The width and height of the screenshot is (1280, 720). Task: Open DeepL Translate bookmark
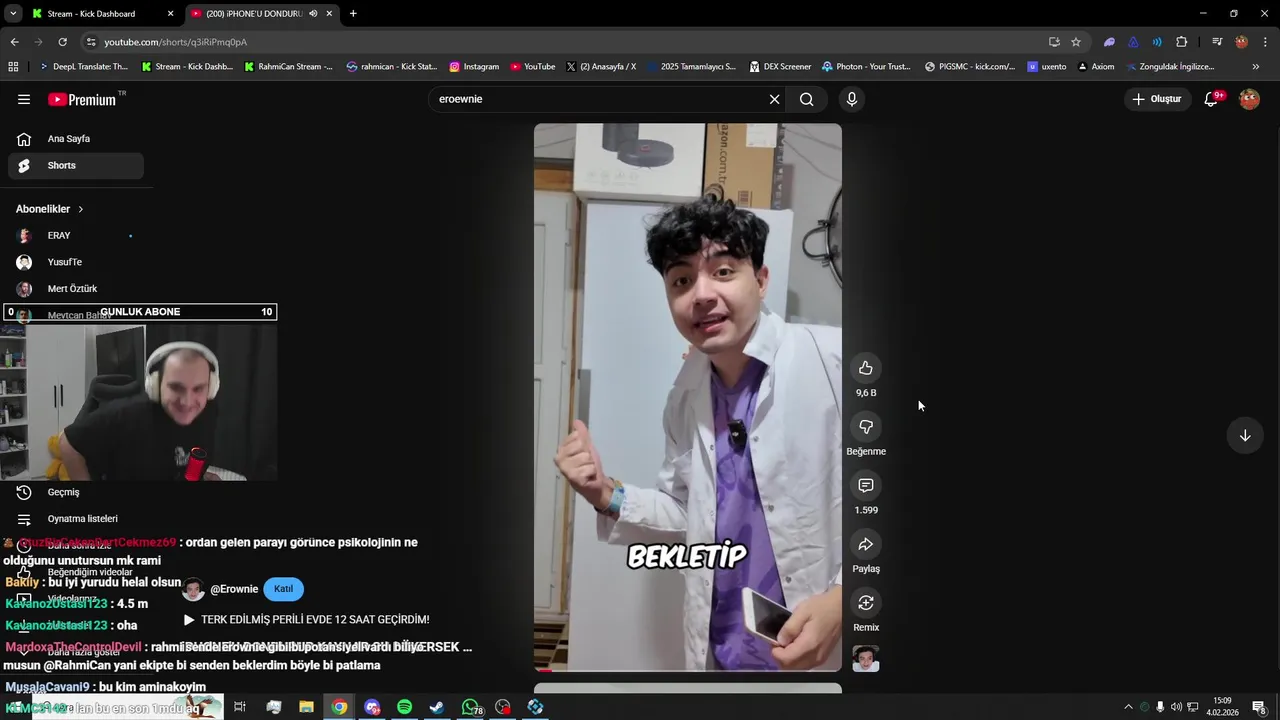click(83, 67)
